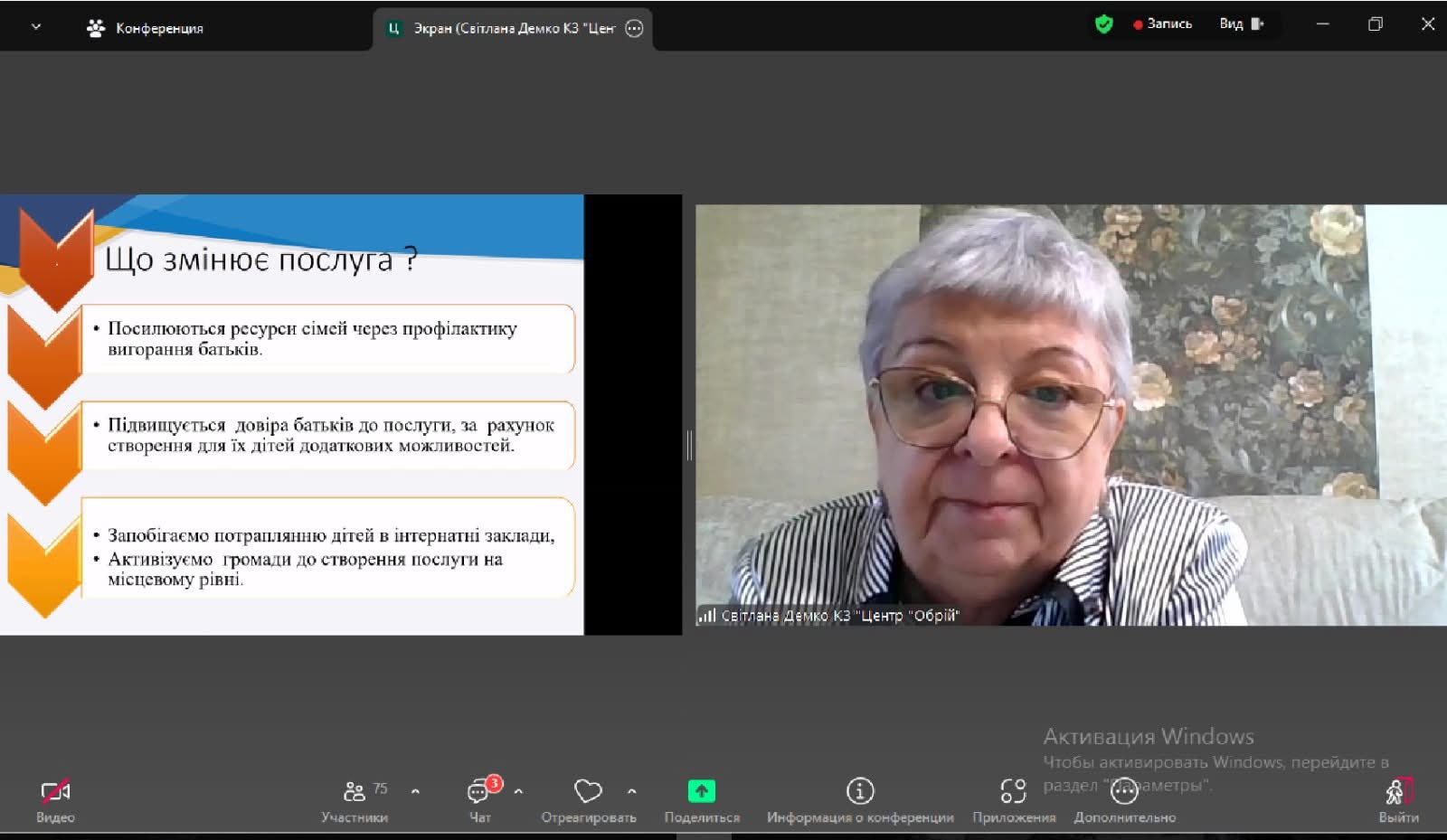Open the Вид view layout menu

[1241, 24]
